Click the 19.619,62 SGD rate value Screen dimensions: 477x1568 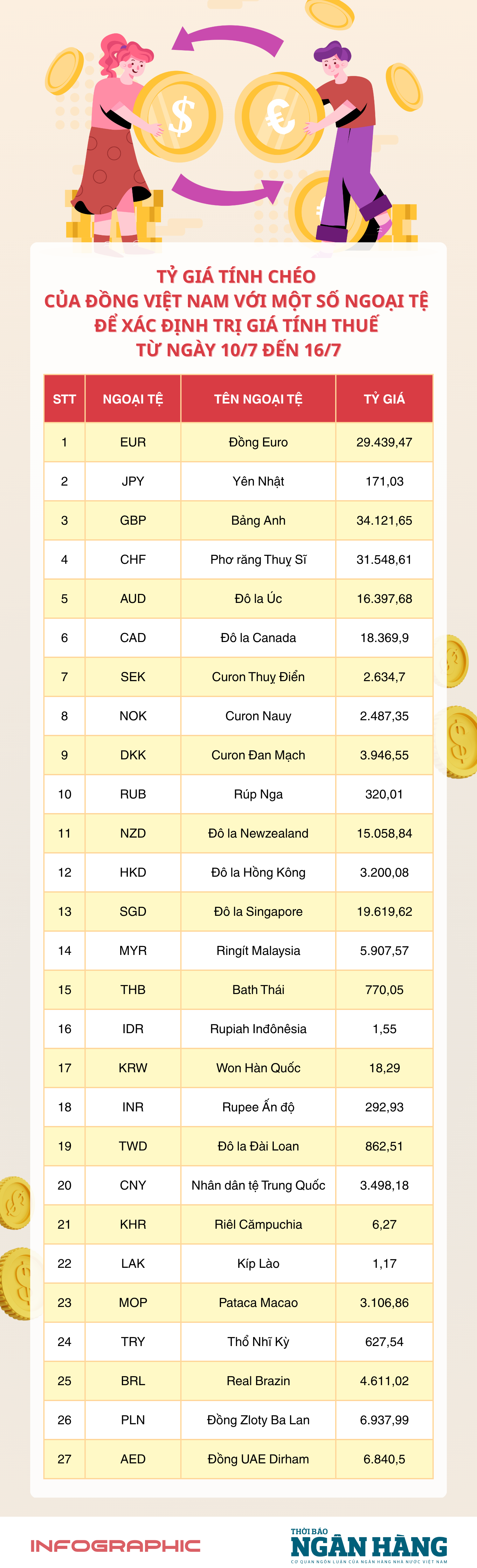pyautogui.click(x=384, y=912)
